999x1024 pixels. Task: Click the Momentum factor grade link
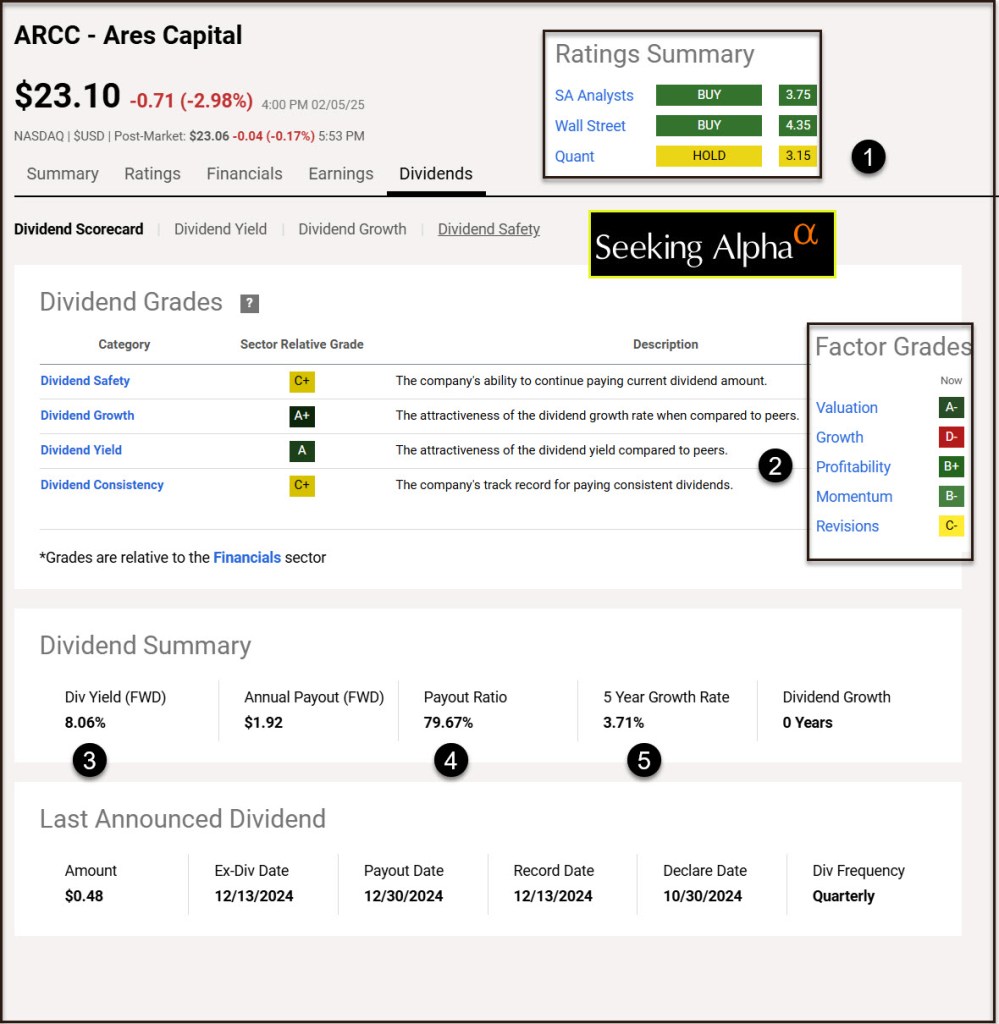854,497
